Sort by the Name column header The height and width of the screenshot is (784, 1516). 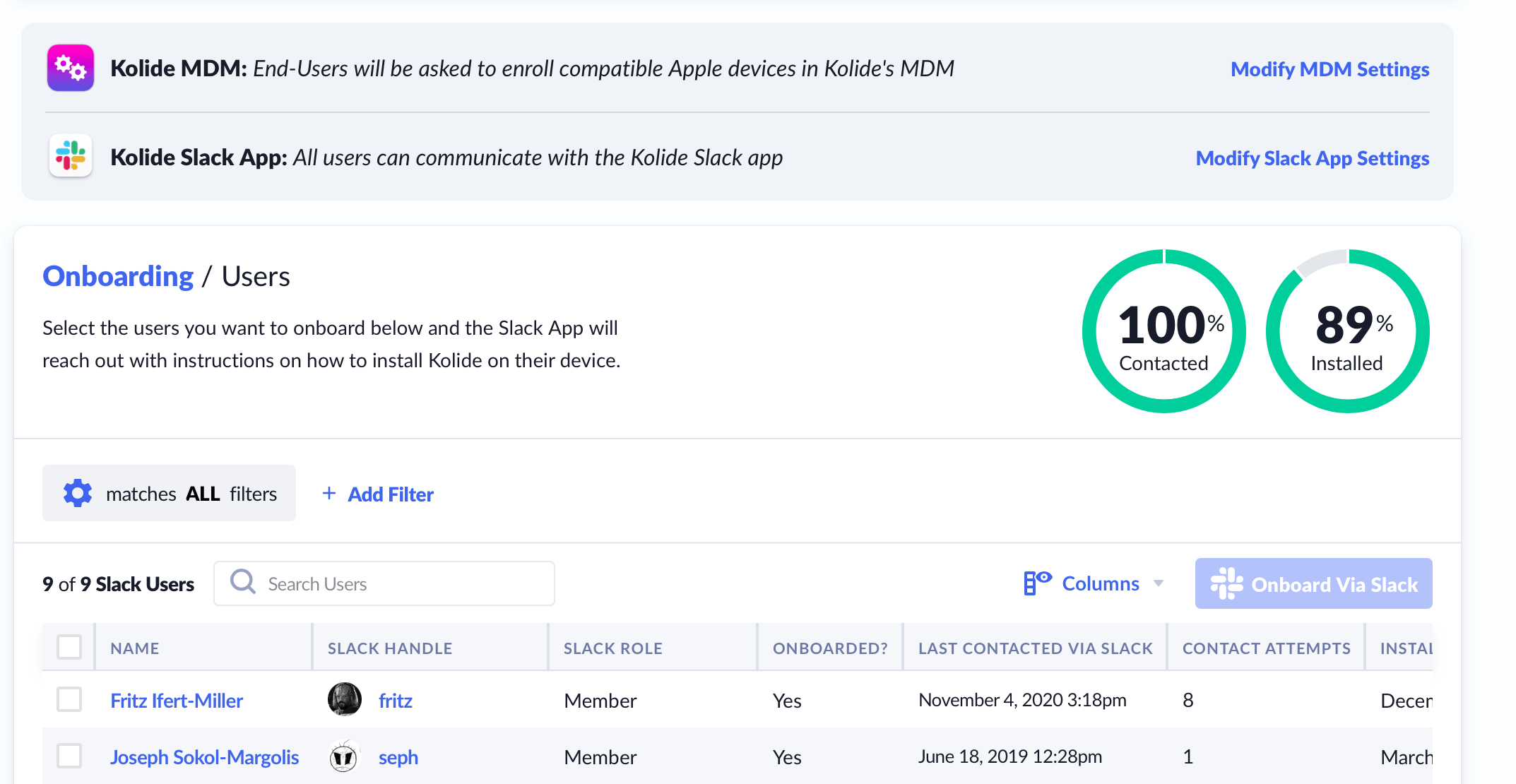[x=135, y=648]
